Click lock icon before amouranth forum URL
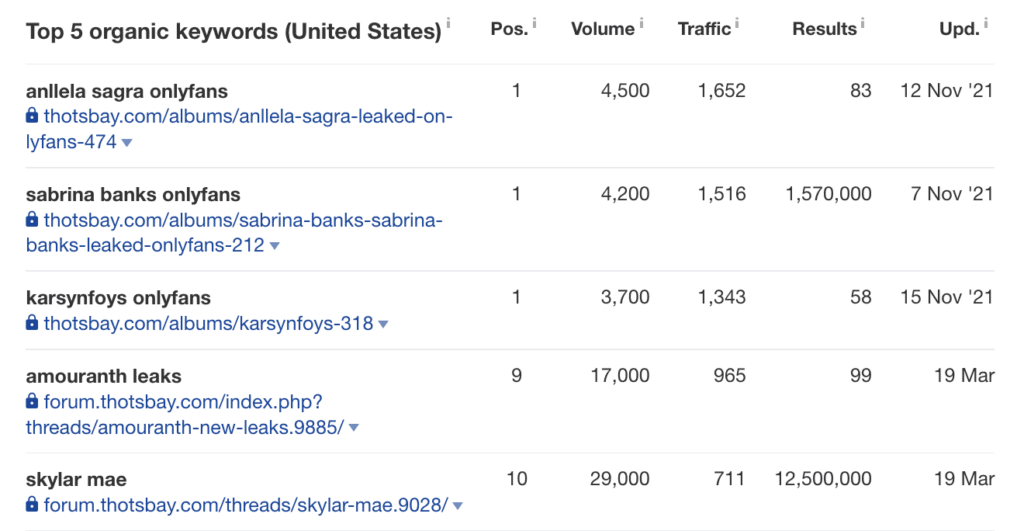 click(32, 400)
